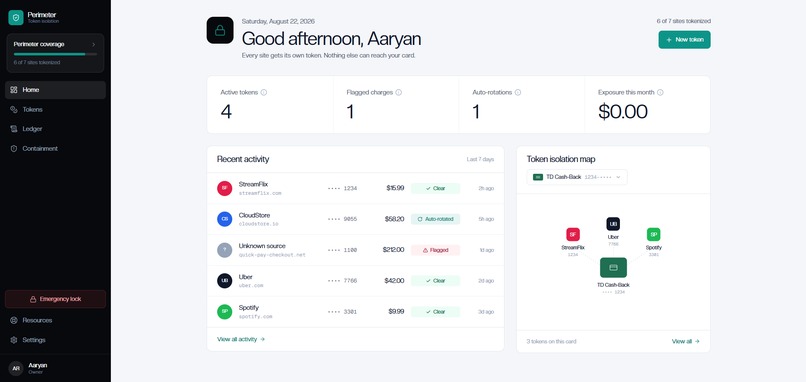
Task: Click the $0.00 exposure value
Action: (x=622, y=112)
